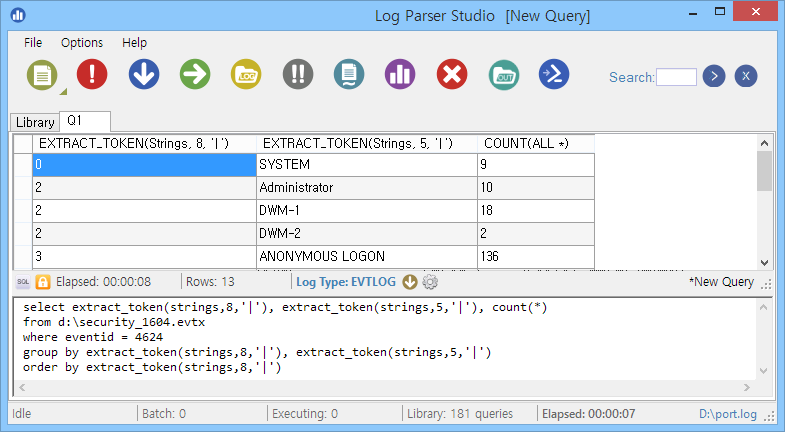Open the yellow LOG folder chooser icon
The image size is (785, 432).
click(246, 74)
